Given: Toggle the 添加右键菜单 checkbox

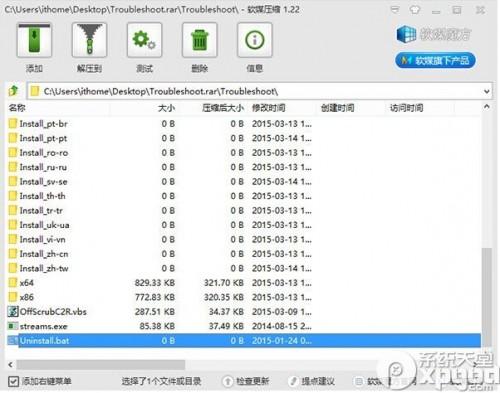Looking at the screenshot, I should point(13,381).
